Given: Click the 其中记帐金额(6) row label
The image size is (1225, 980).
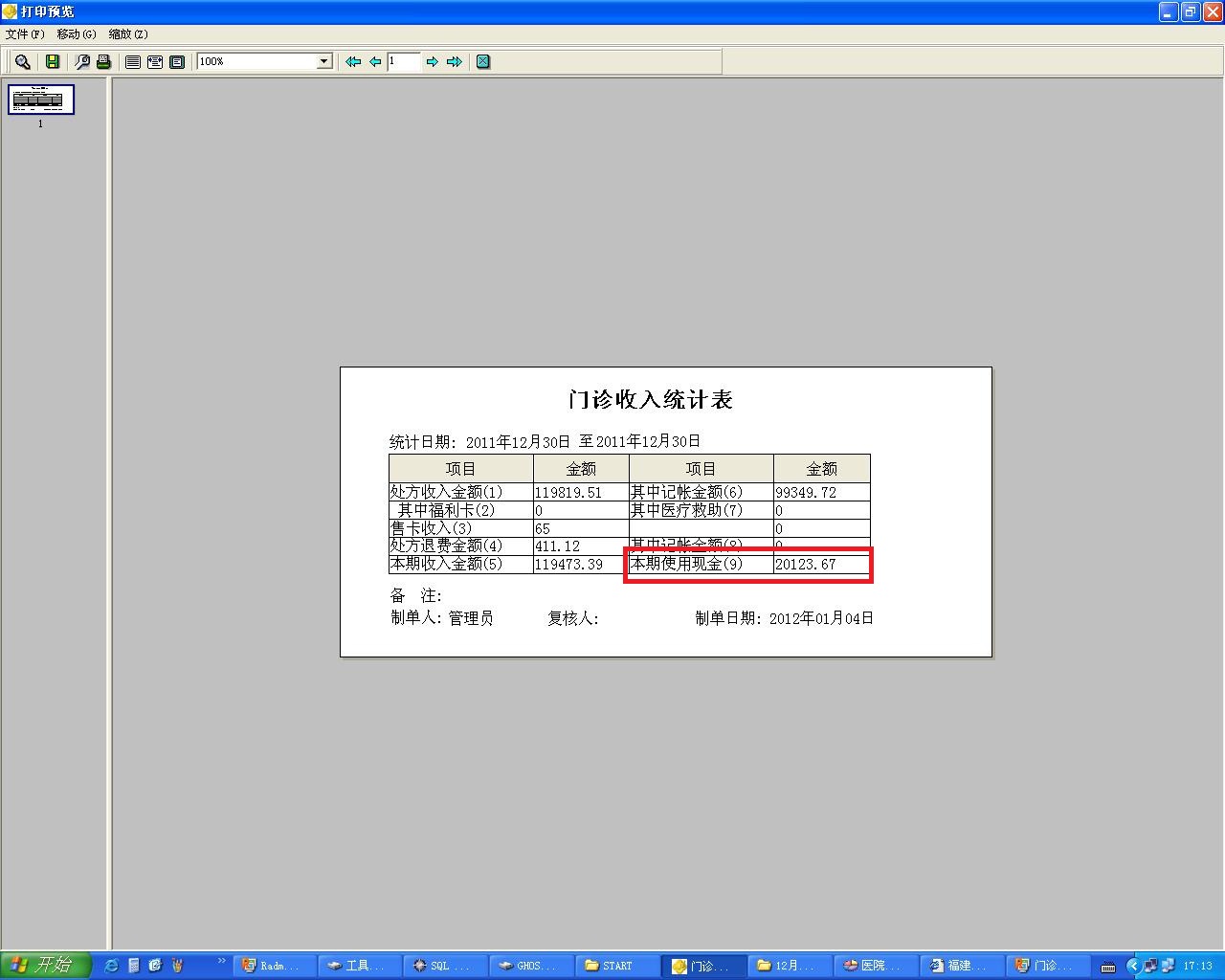Looking at the screenshot, I should 686,492.
